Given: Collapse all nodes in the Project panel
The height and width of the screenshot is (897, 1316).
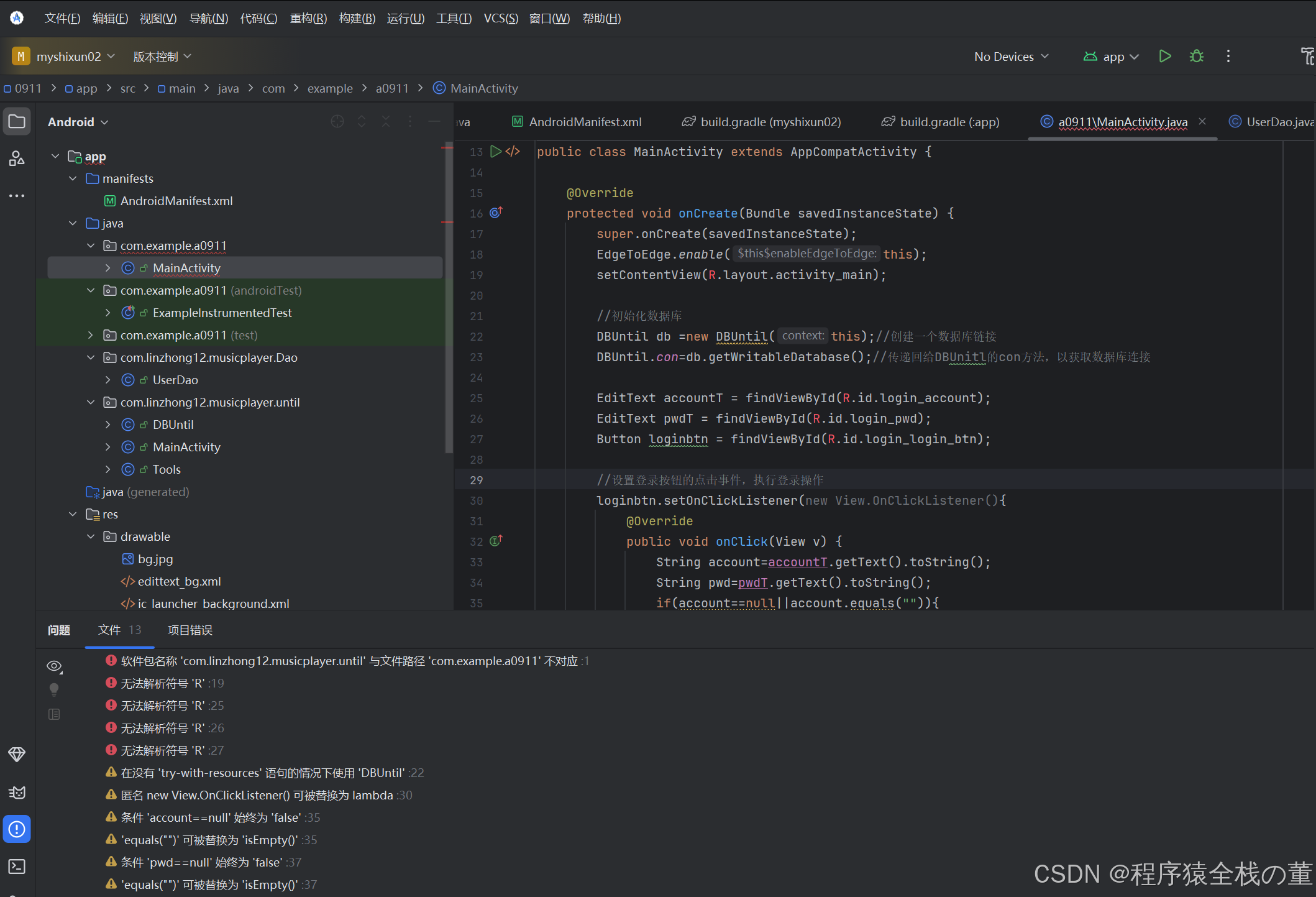Looking at the screenshot, I should tap(386, 122).
